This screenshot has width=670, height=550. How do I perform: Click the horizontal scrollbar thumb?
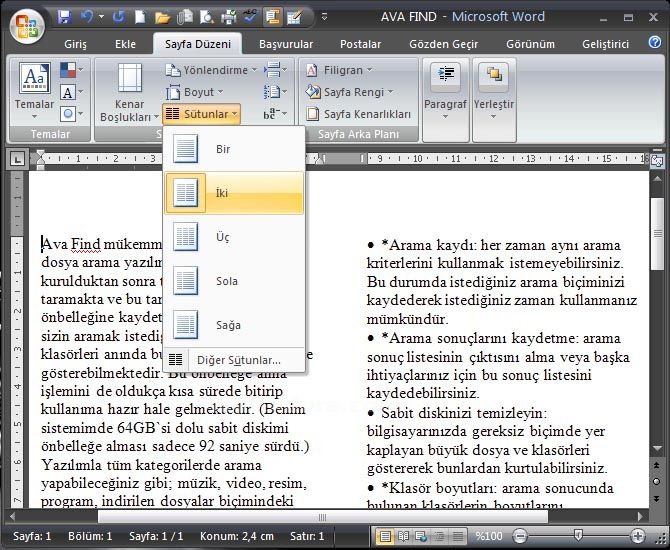pyautogui.click(x=323, y=517)
